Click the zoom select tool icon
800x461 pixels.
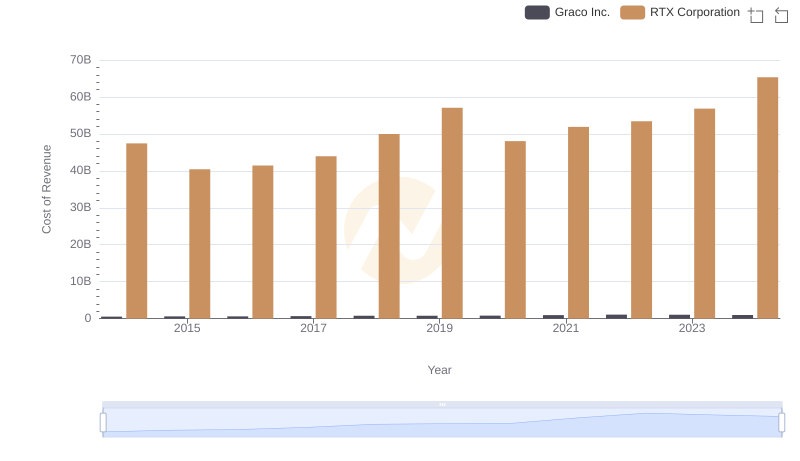(756, 15)
